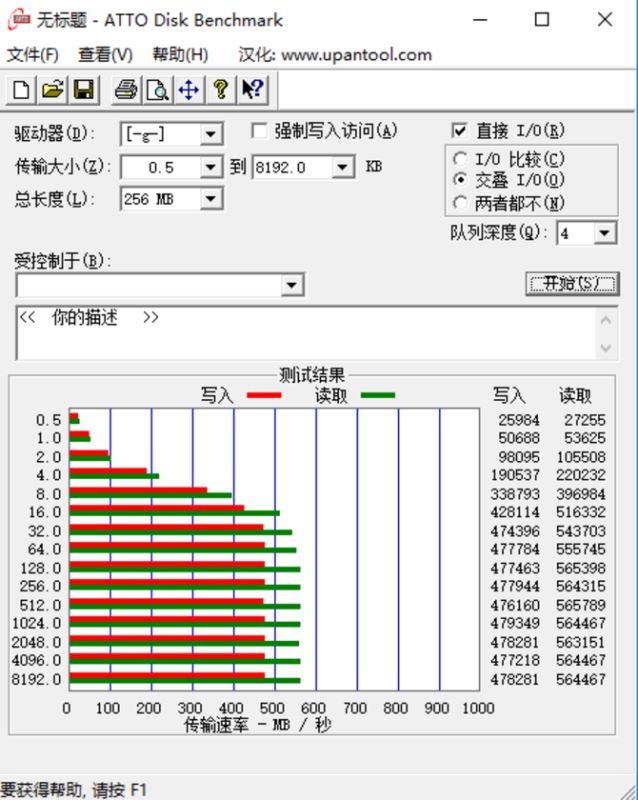Viewport: 638px width, 800px height.
Task: Click the write value 479349
Action: pos(516,623)
